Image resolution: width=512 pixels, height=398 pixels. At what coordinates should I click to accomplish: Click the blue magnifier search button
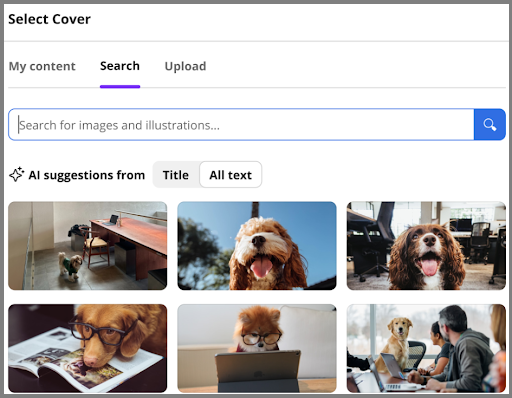(x=490, y=125)
